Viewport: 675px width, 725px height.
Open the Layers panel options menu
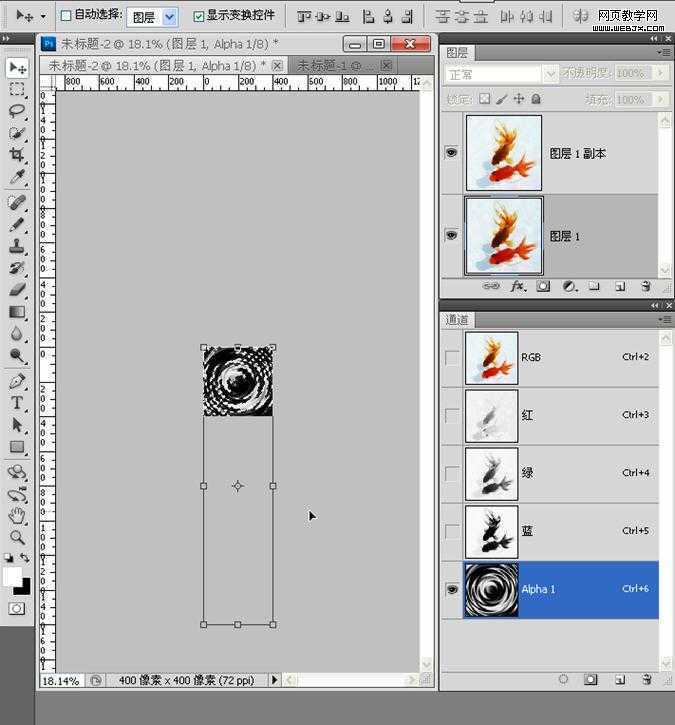[x=664, y=53]
